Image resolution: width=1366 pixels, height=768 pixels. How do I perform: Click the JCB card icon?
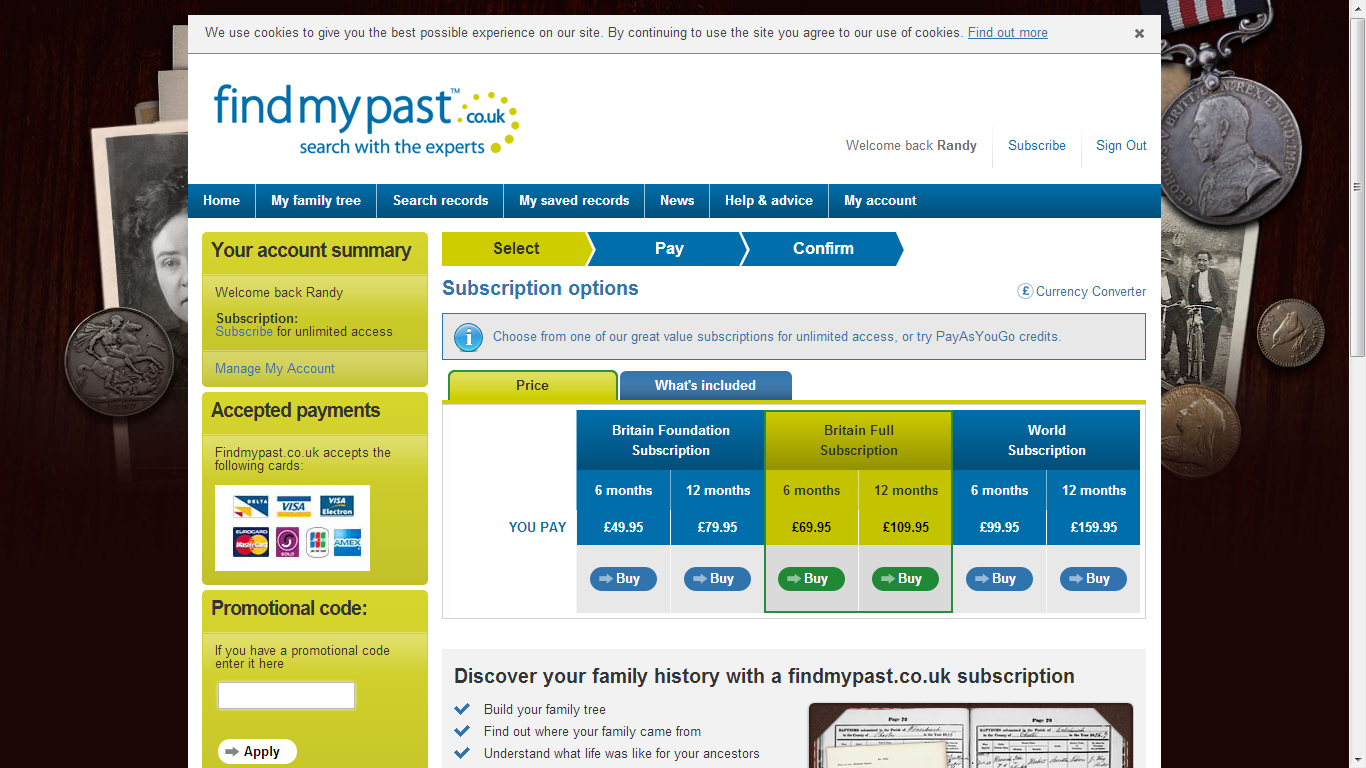317,542
